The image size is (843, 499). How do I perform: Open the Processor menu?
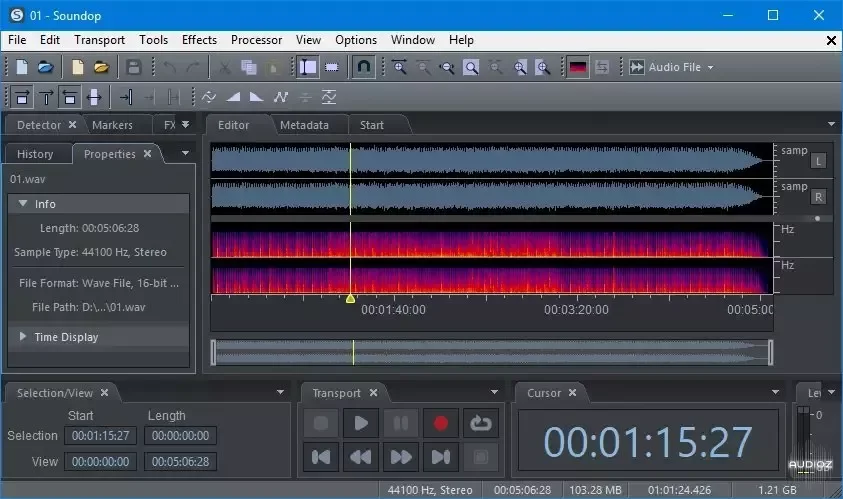(x=256, y=40)
